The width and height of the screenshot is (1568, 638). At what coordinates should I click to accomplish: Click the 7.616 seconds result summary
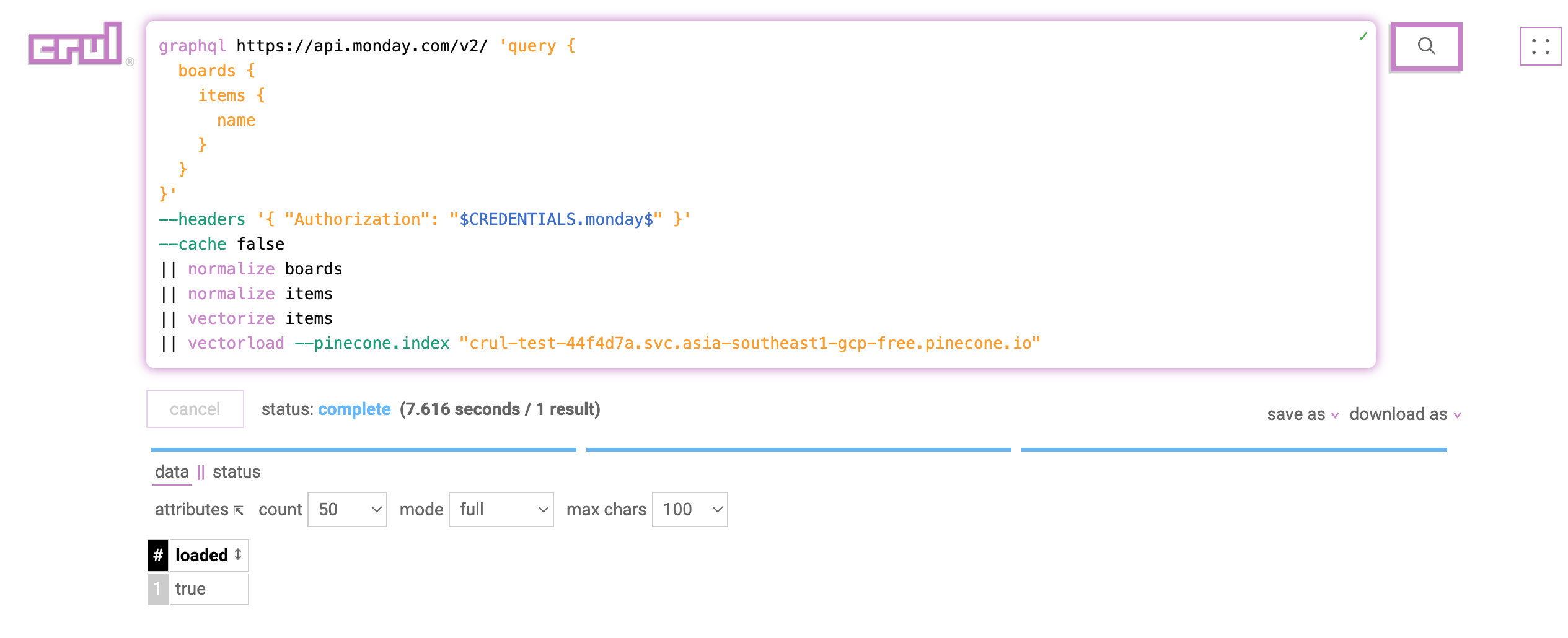click(500, 409)
